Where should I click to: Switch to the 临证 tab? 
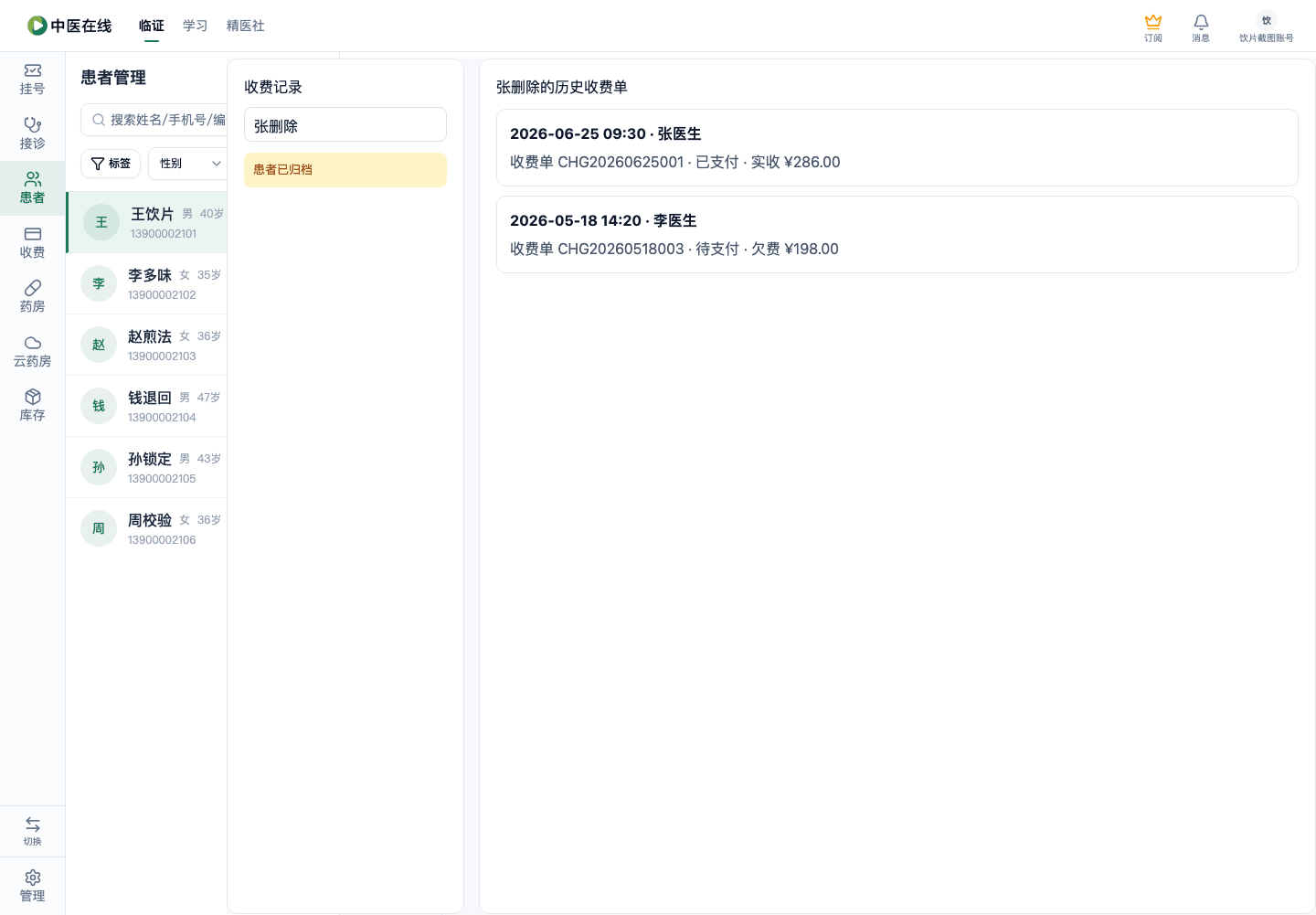tap(152, 26)
